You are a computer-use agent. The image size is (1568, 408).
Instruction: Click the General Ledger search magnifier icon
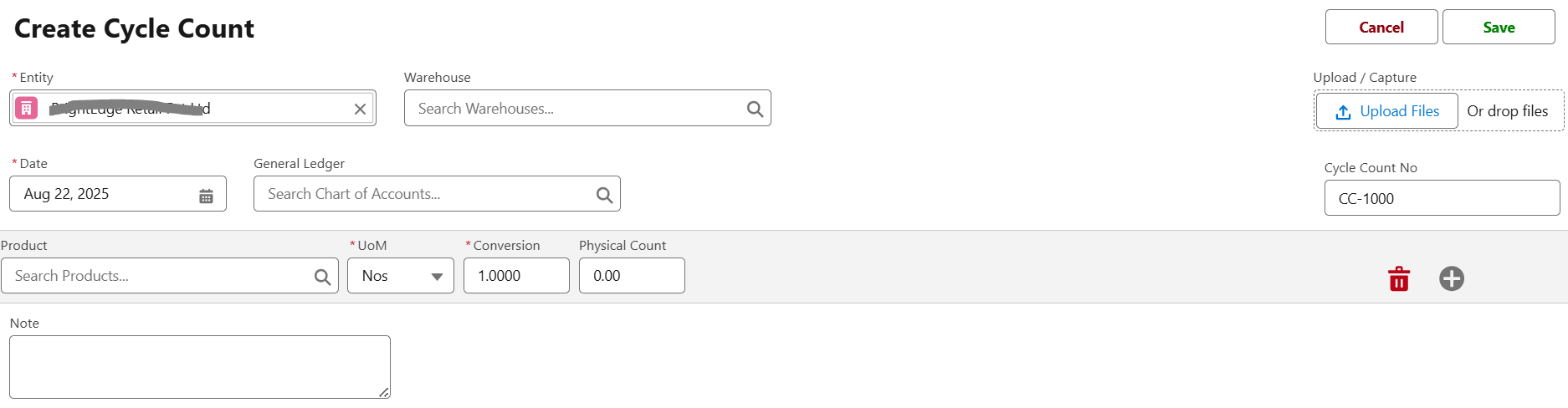tap(604, 195)
